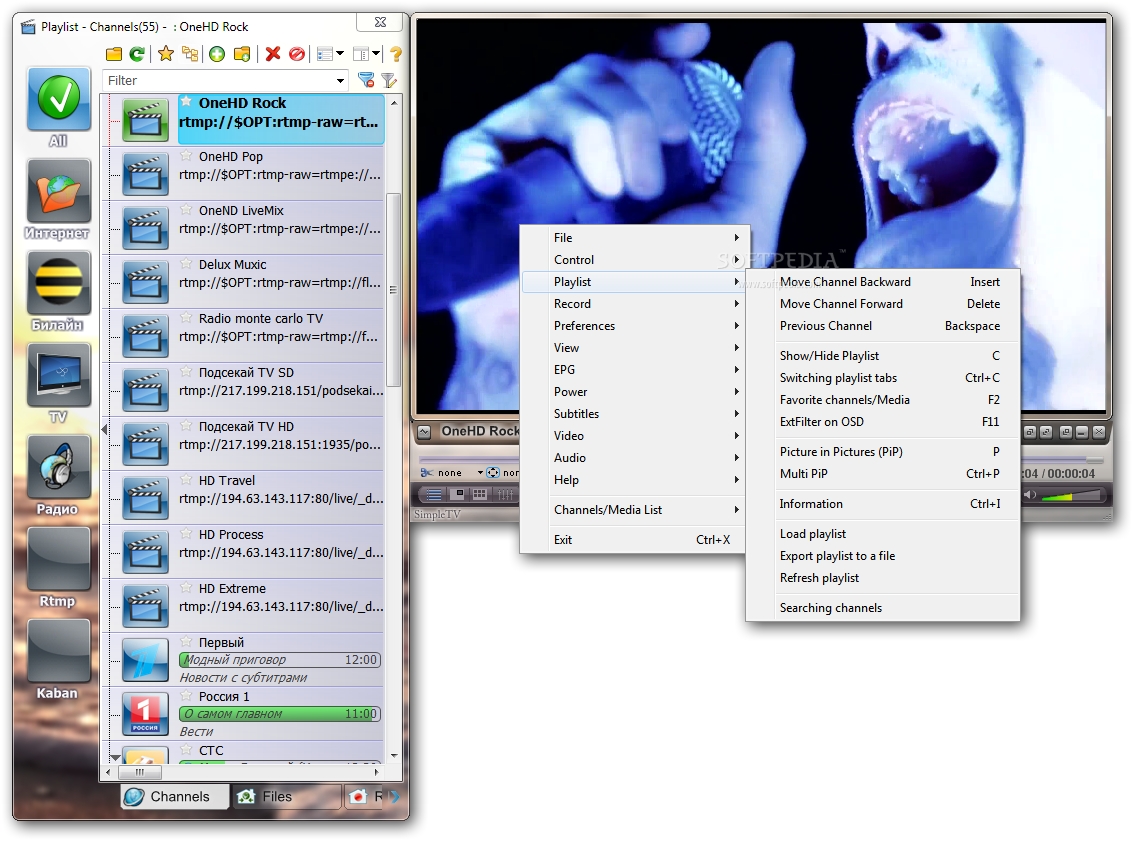
Task: Toggle favorite star on HD Travel
Action: tap(186, 479)
